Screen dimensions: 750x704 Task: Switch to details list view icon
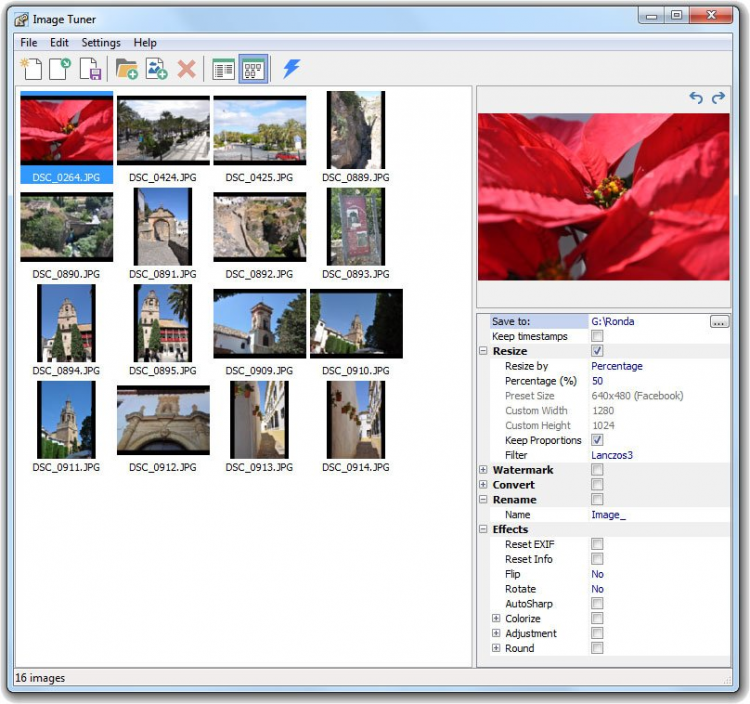point(223,70)
